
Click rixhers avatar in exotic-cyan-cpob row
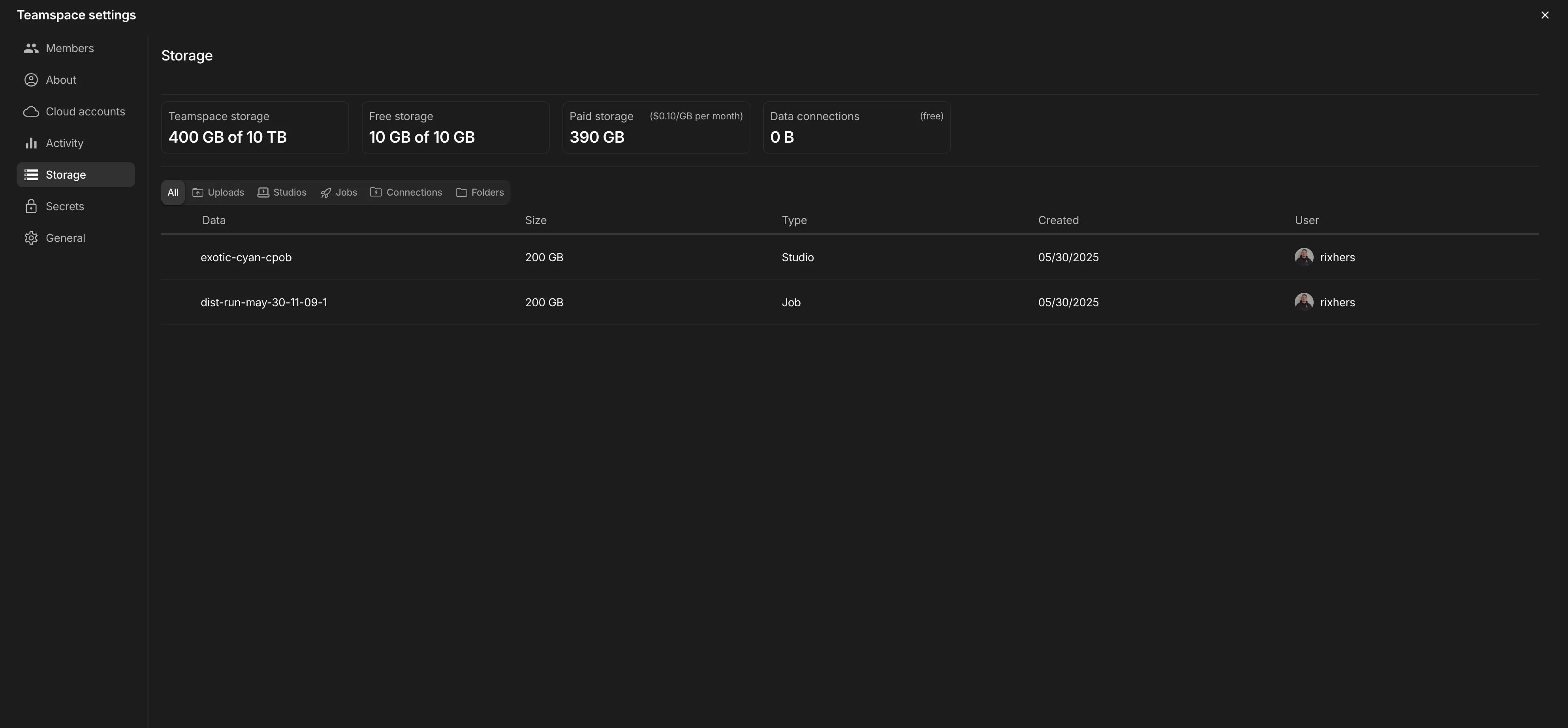pyautogui.click(x=1304, y=257)
